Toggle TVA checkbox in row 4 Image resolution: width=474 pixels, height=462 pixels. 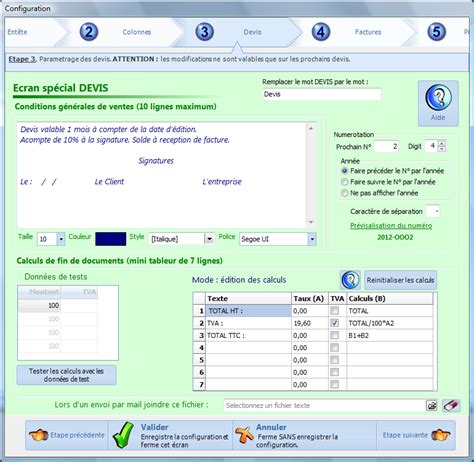click(x=335, y=348)
